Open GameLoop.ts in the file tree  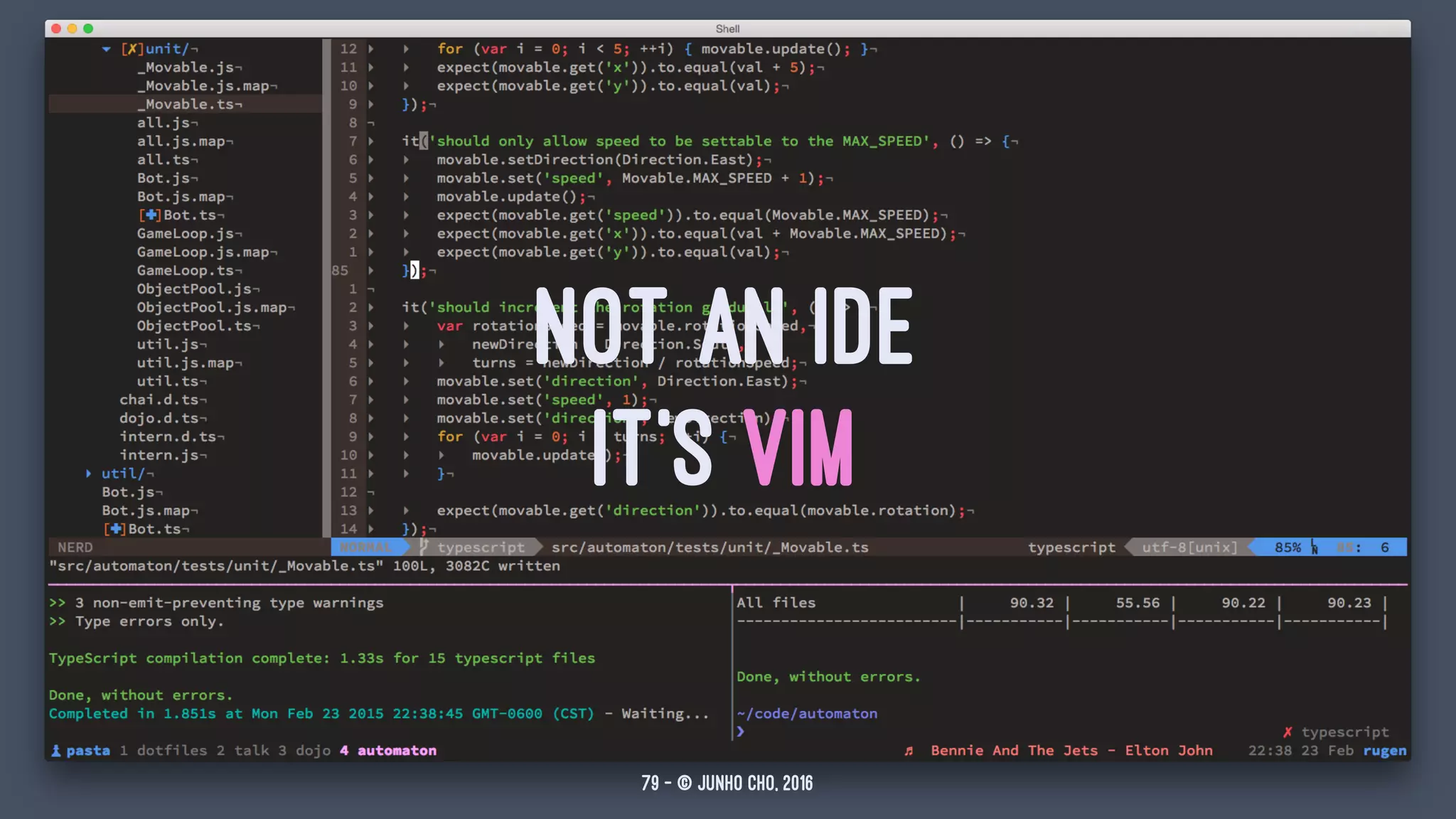(185, 271)
